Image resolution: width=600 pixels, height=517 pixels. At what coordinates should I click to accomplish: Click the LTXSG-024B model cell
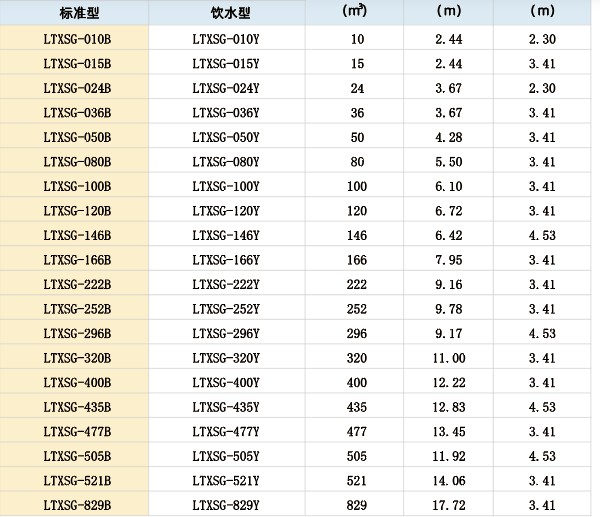(77, 87)
